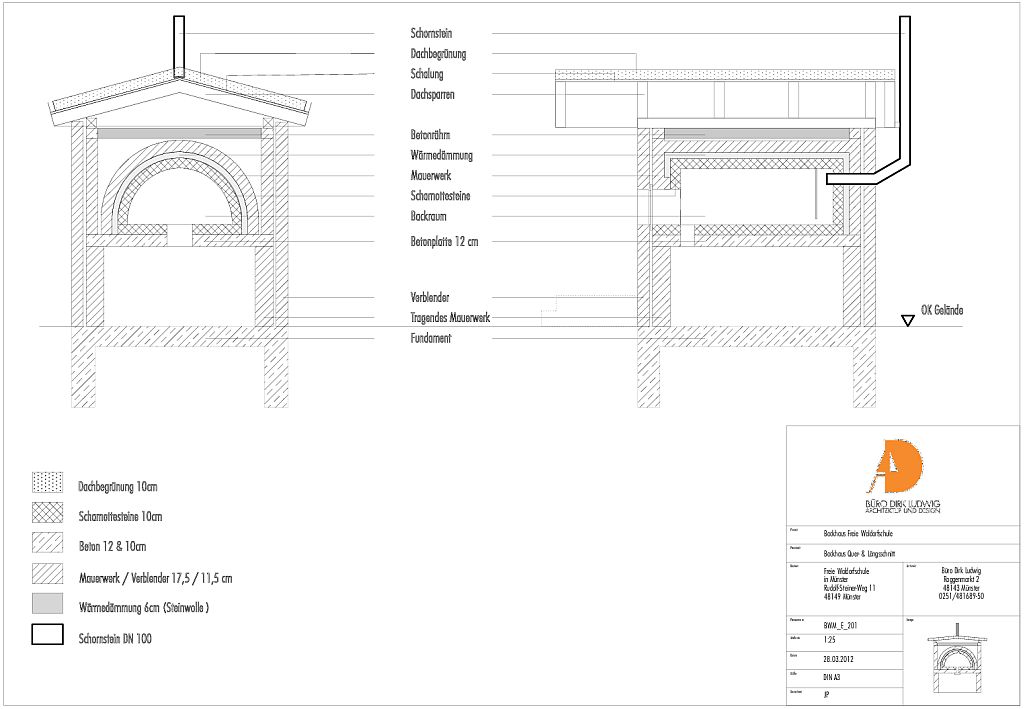Select the Backraum annotation text
Screen dimensions: 1024x709
[x=428, y=217]
